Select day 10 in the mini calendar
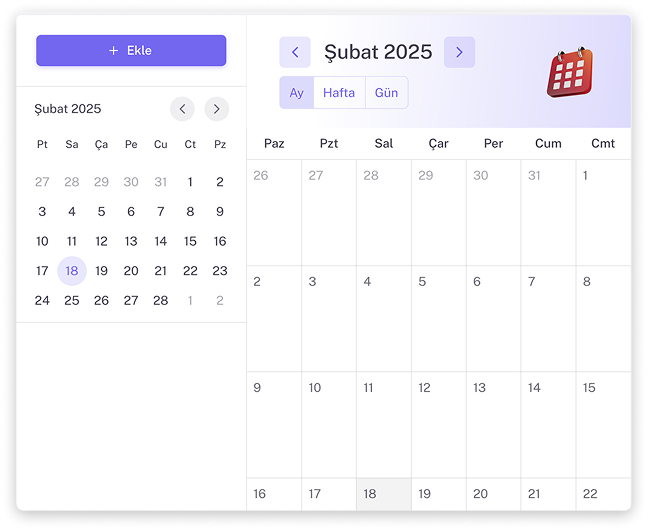 [x=42, y=241]
